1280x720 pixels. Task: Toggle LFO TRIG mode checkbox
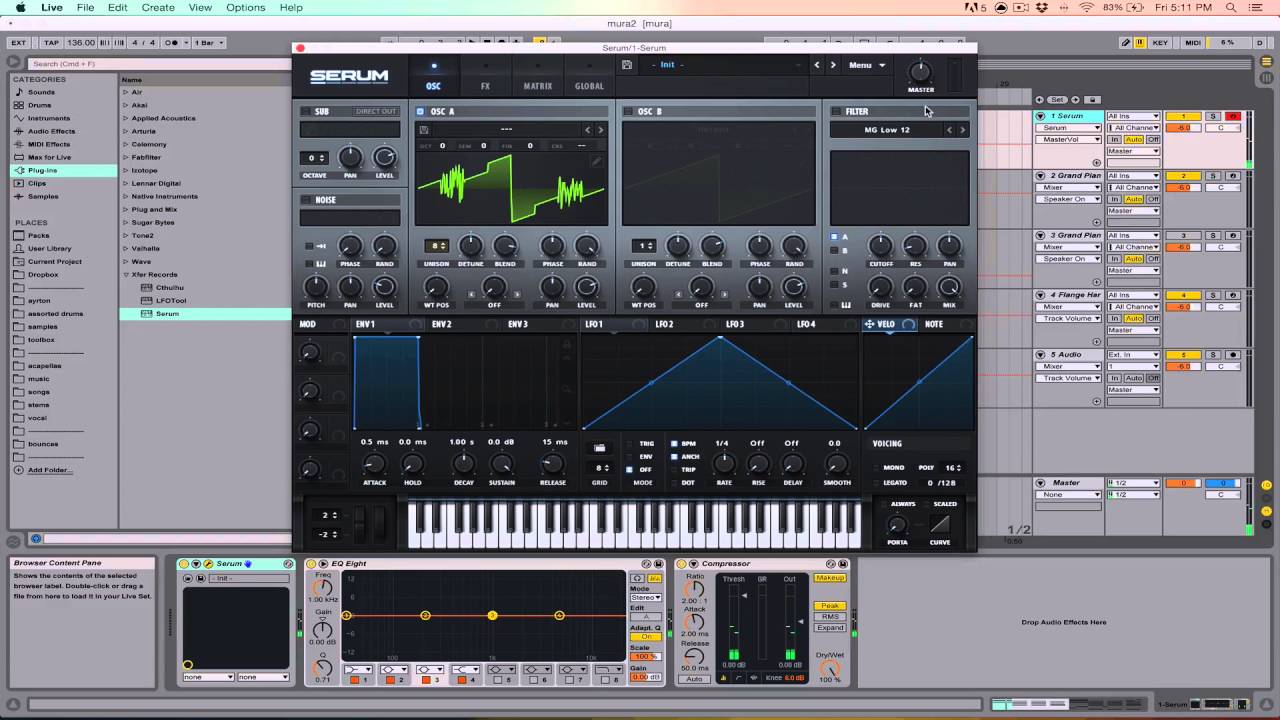(x=629, y=443)
